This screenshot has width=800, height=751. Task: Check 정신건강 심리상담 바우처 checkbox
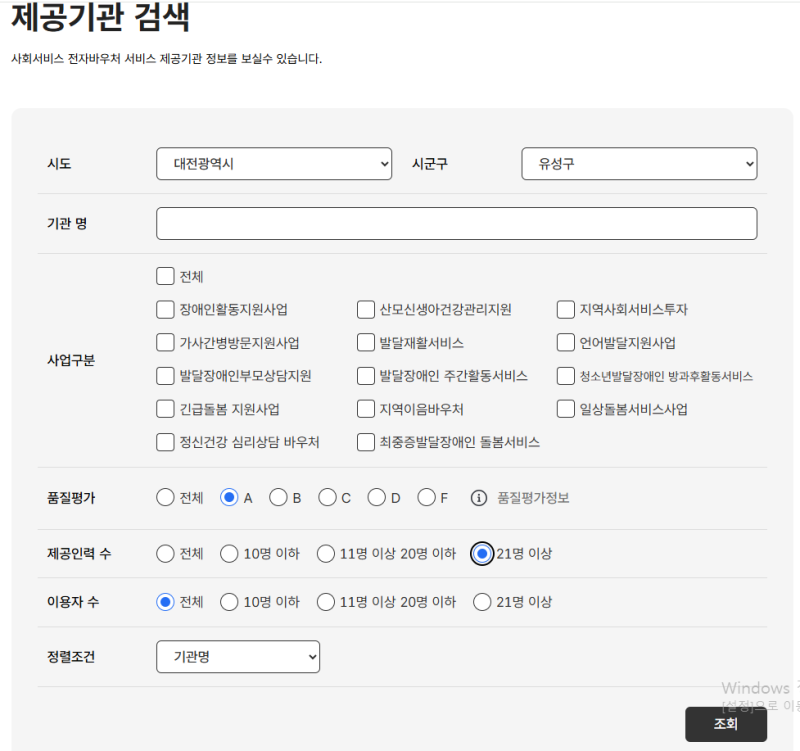tap(165, 442)
